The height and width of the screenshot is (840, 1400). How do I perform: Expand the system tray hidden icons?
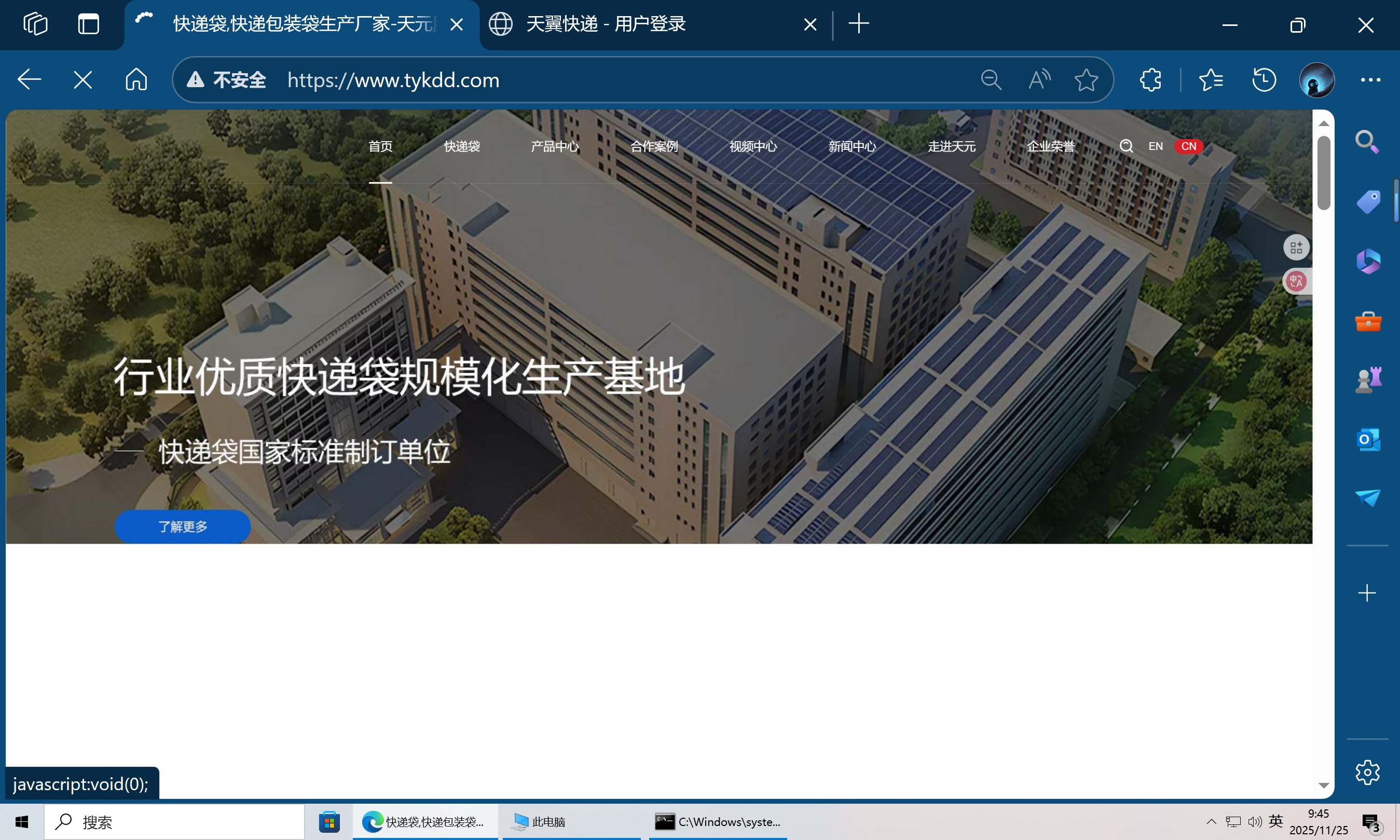coord(1211,821)
